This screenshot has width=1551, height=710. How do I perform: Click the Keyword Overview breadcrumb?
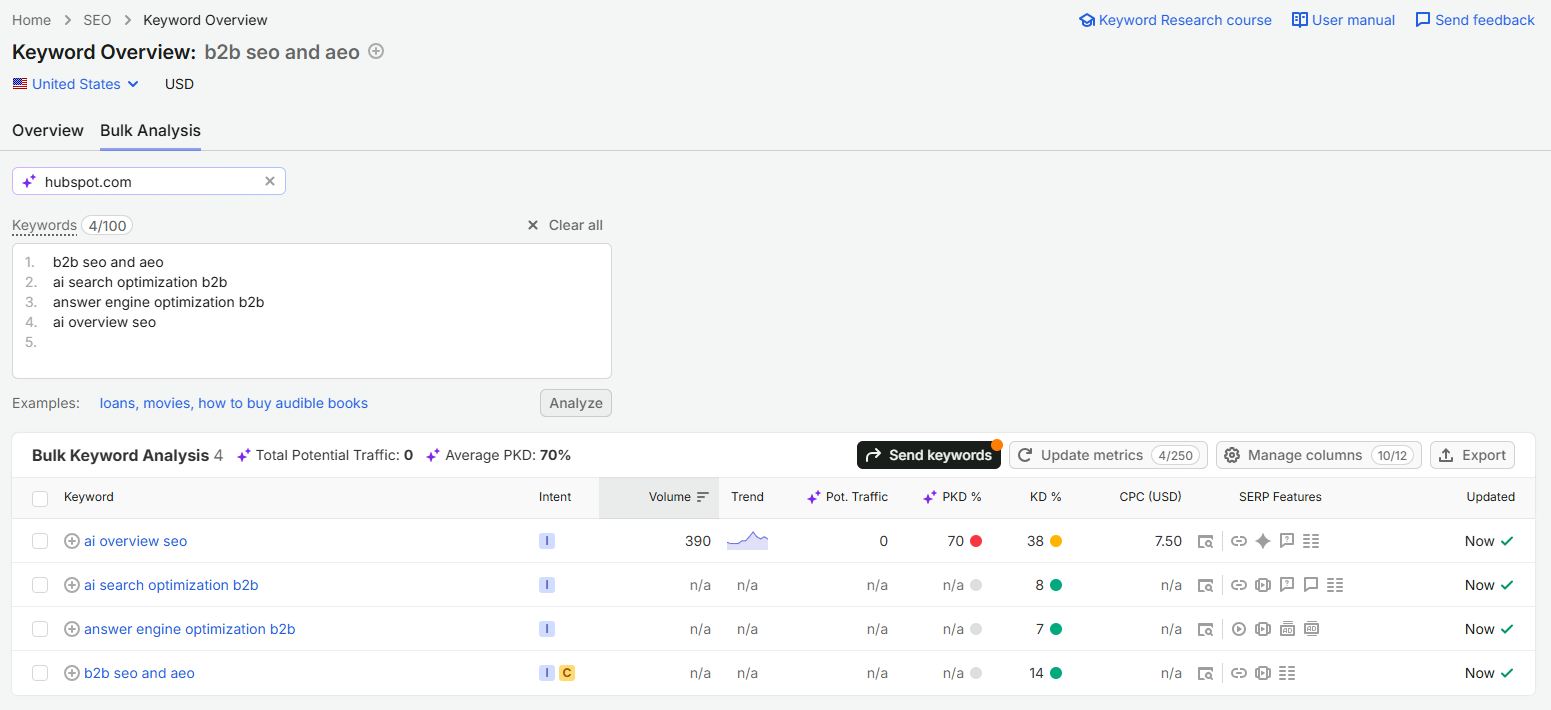coord(205,20)
